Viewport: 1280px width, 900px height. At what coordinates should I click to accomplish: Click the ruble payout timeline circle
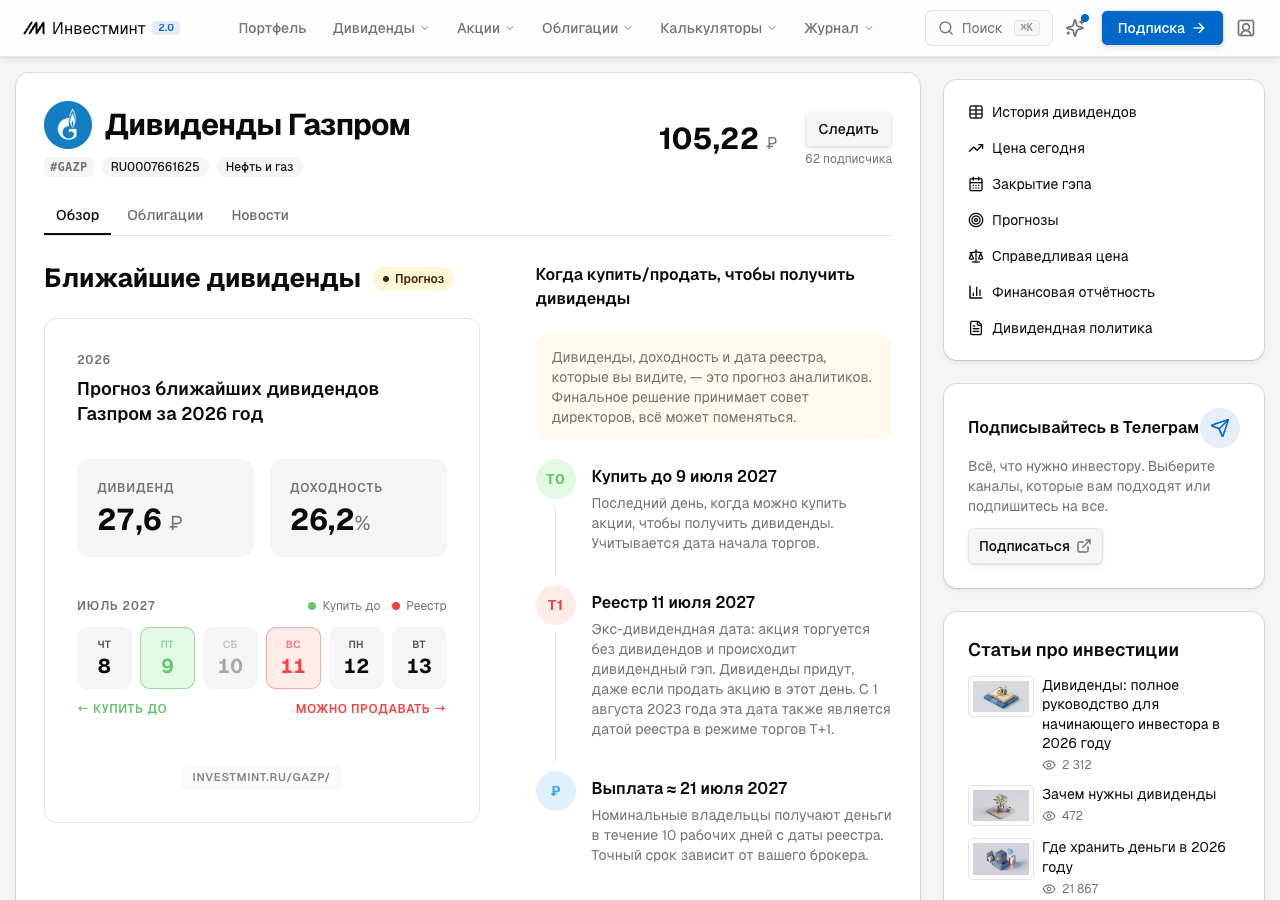click(555, 791)
